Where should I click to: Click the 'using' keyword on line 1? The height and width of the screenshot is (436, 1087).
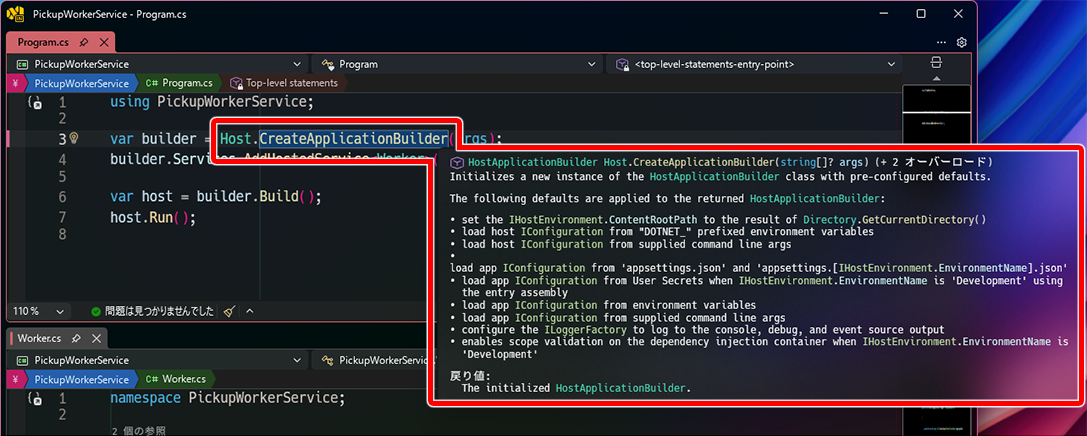click(x=131, y=102)
